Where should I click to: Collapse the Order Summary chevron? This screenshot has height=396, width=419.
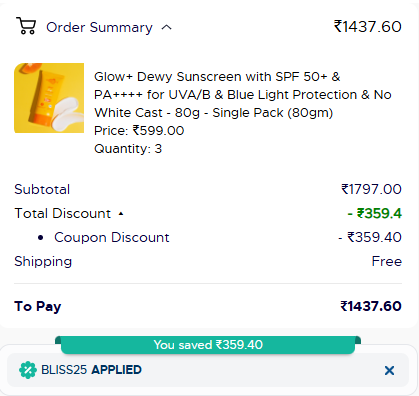(x=166, y=27)
